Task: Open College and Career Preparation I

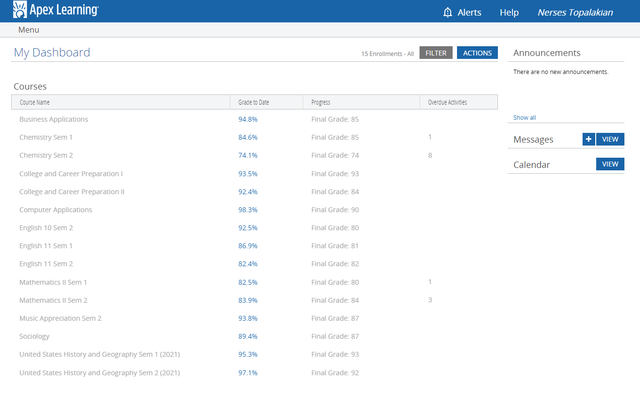Action: pyautogui.click(x=71, y=174)
